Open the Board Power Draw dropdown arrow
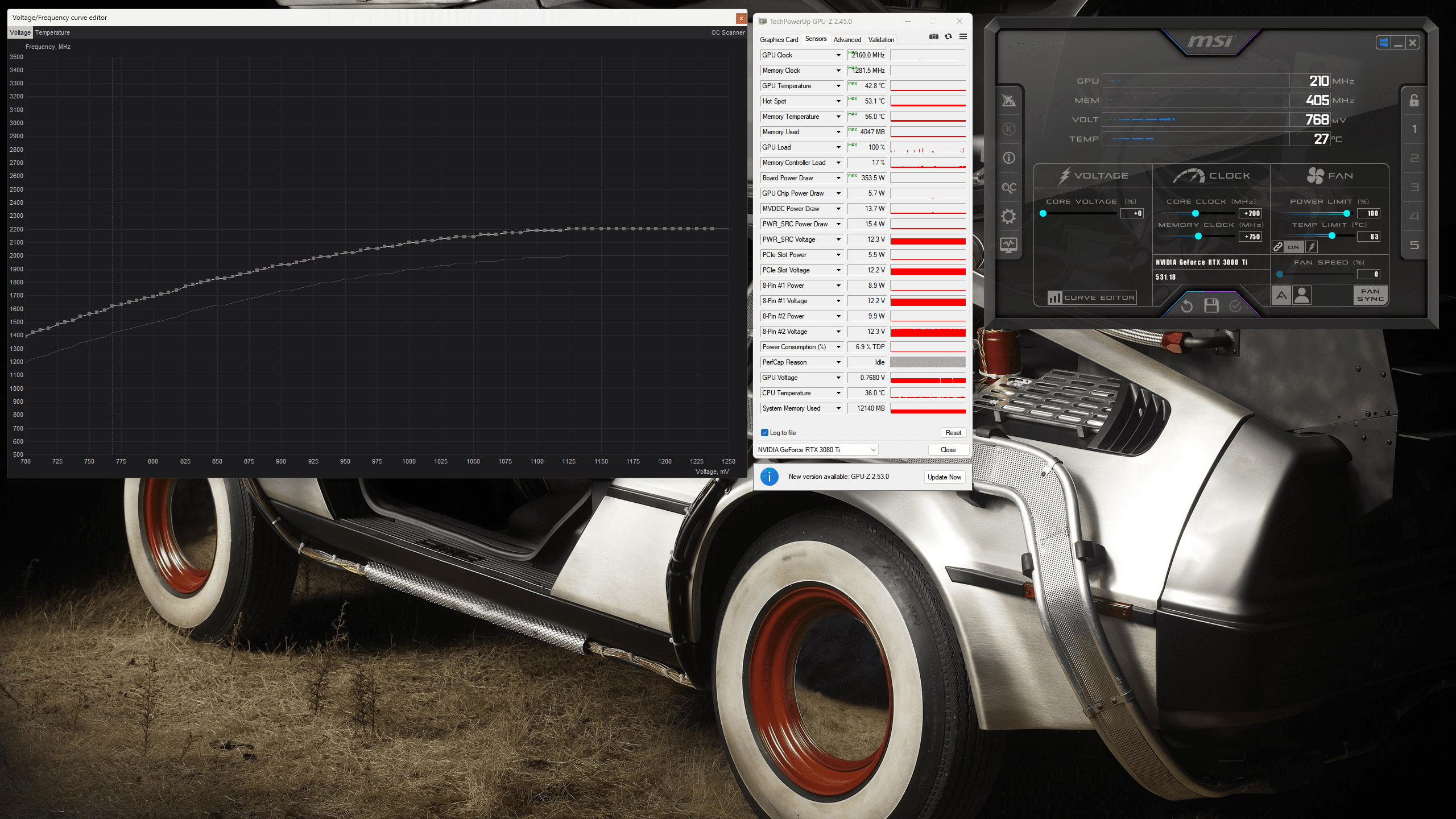This screenshot has width=1456, height=819. point(838,178)
